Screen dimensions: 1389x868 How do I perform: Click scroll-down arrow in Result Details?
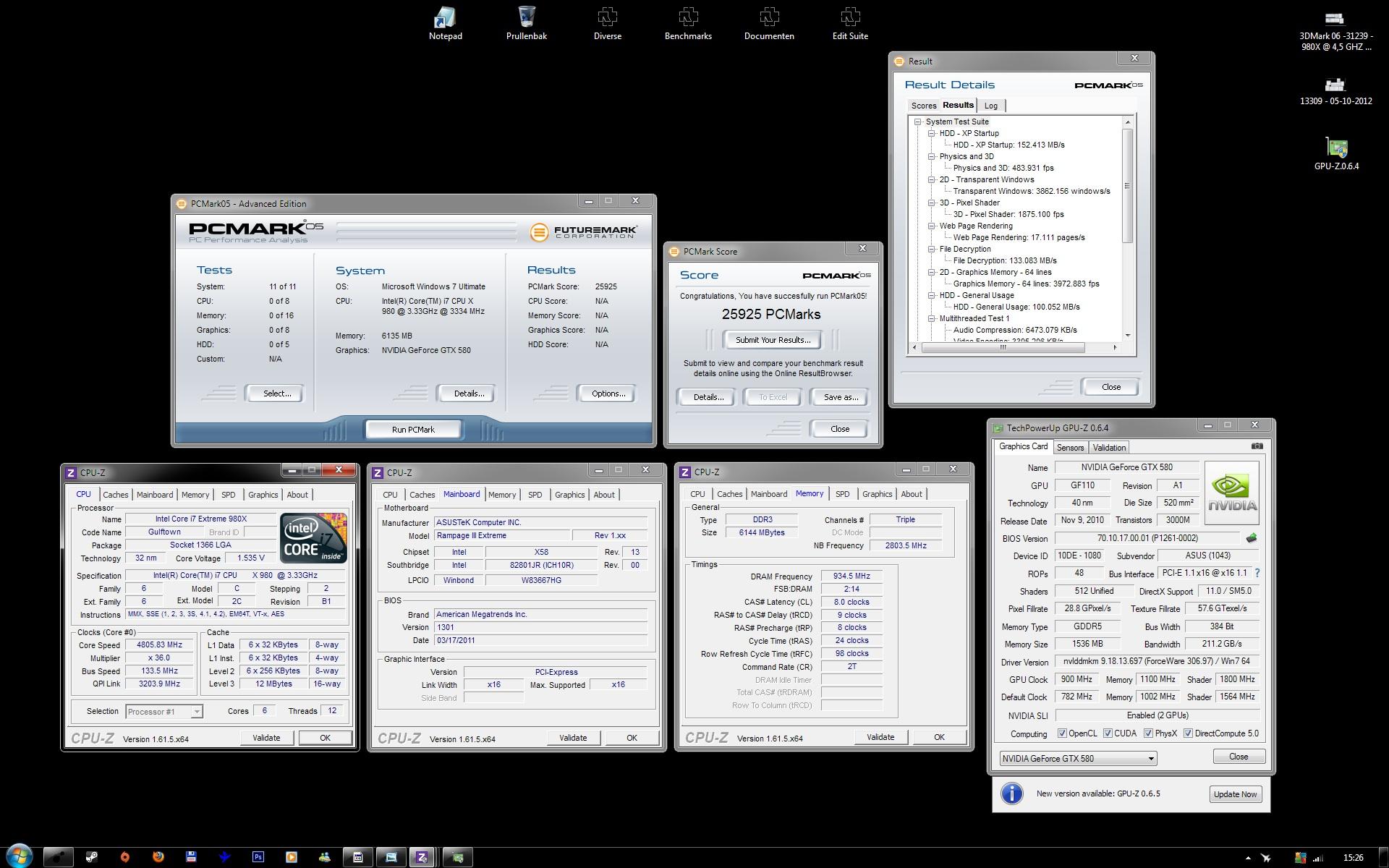1127,336
